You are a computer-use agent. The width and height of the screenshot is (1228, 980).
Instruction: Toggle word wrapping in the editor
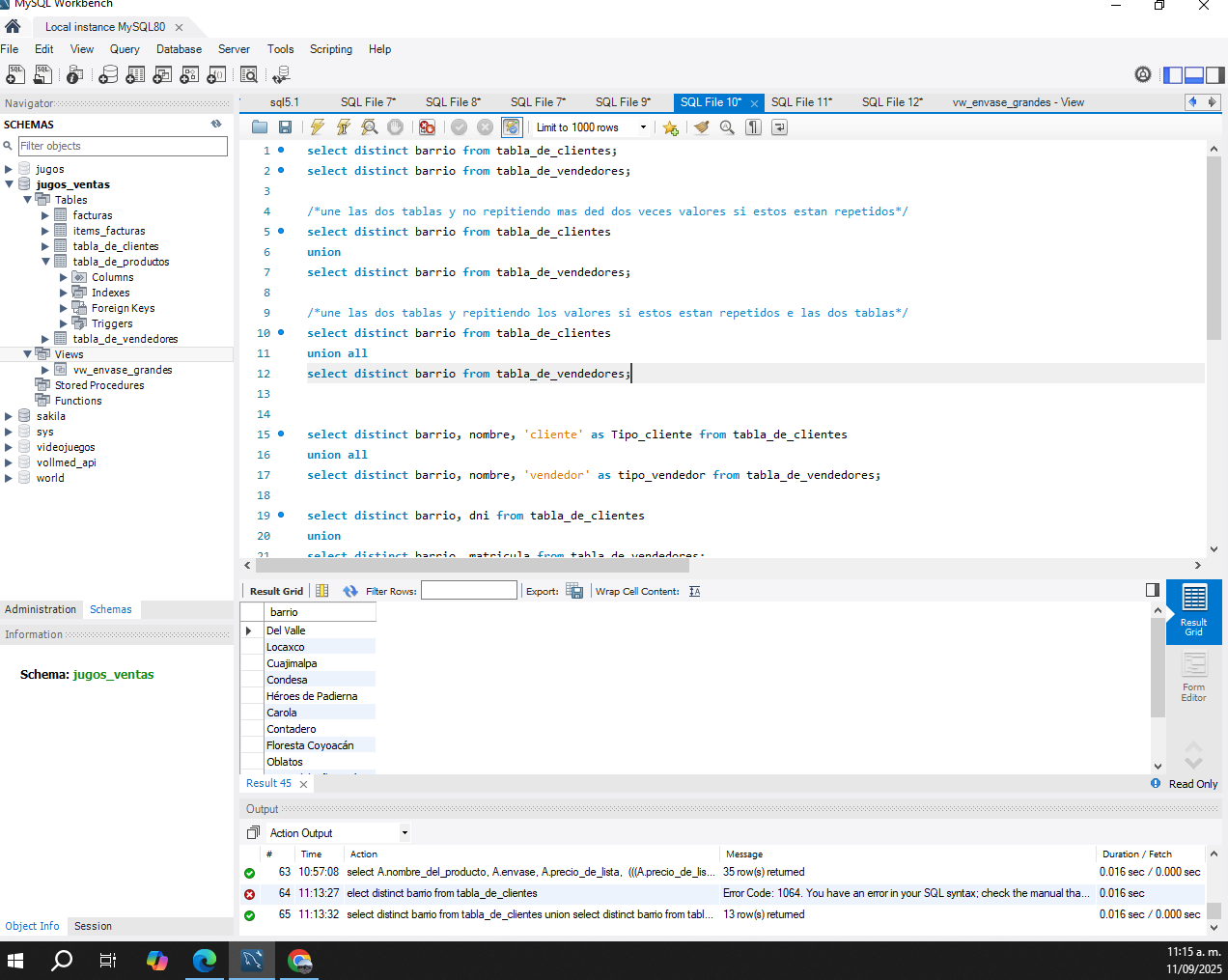780,127
